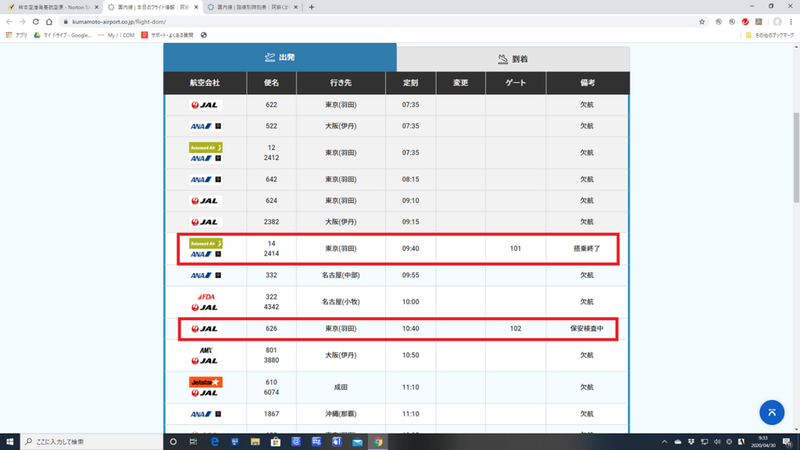Open the アプリ apps bookmark
This screenshot has height=450, width=800.
point(16,35)
